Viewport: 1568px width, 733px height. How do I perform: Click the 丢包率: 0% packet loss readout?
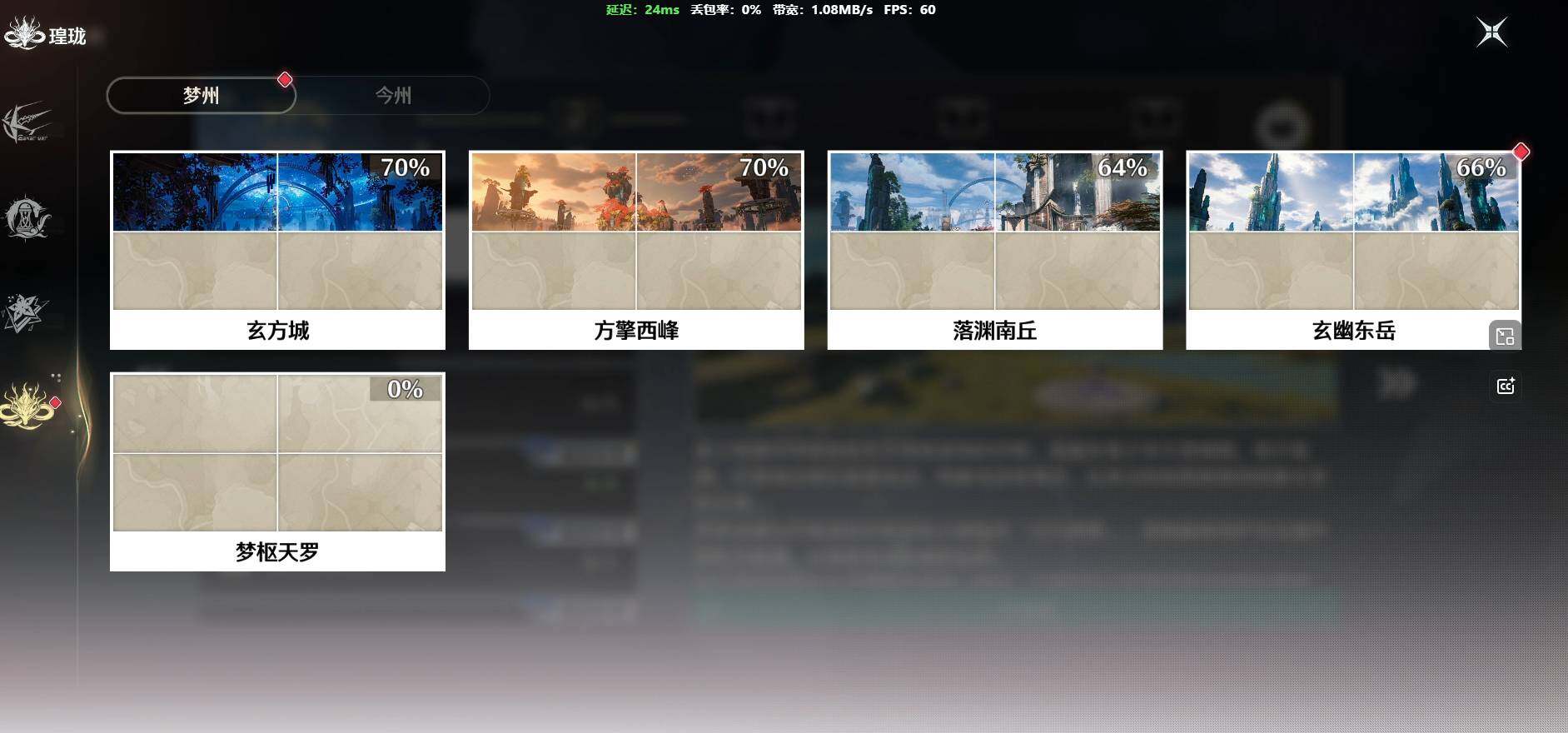coord(725,10)
